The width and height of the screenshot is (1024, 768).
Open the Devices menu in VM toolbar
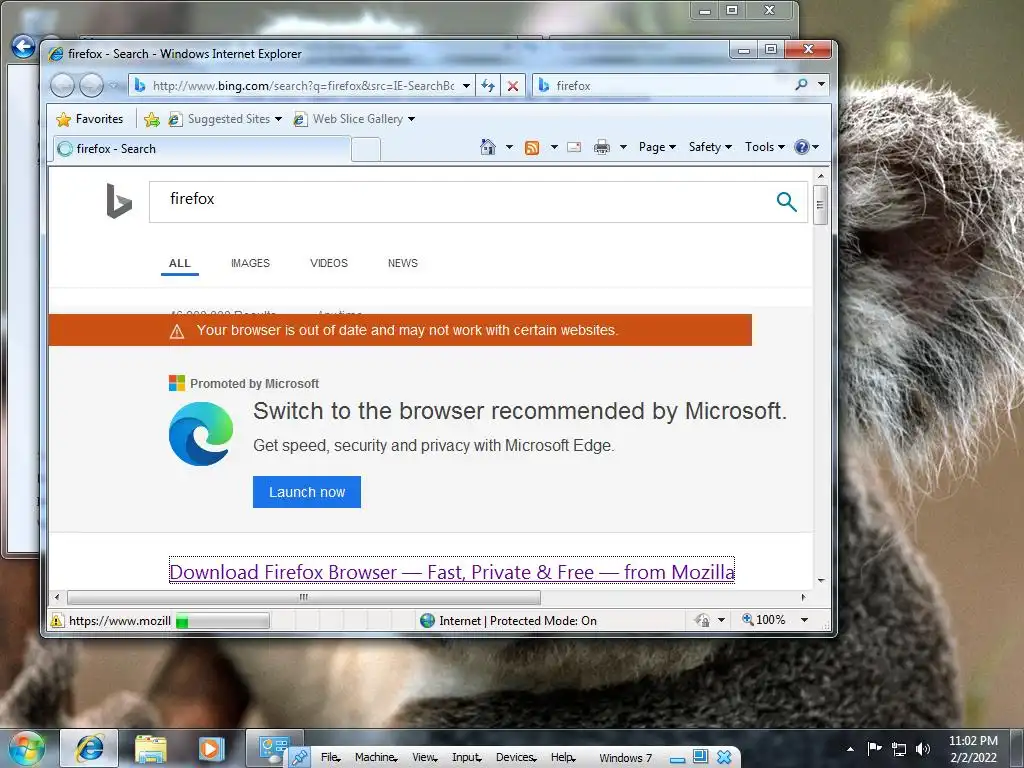516,757
